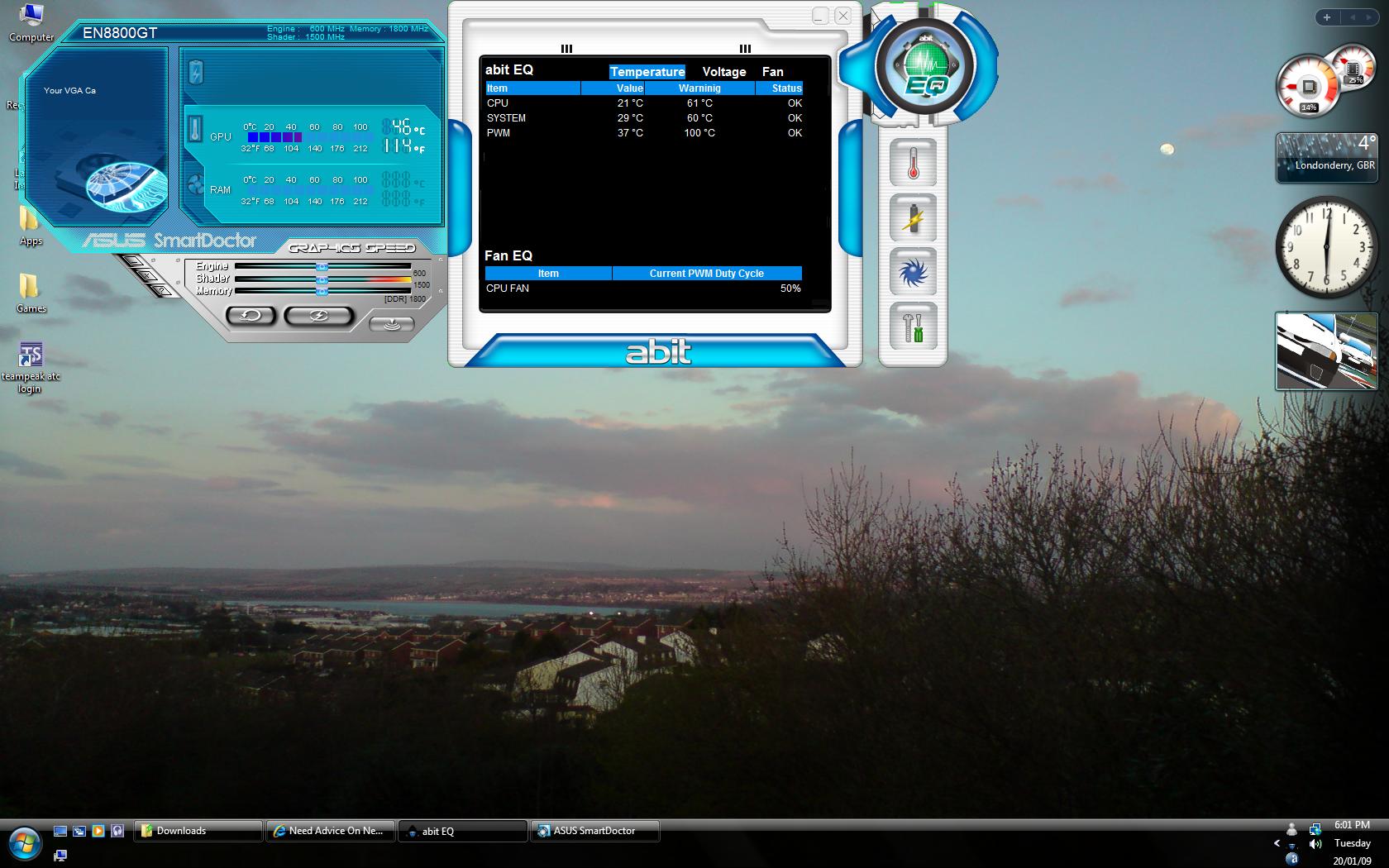Click the small icon below the quick launch

click(60, 855)
